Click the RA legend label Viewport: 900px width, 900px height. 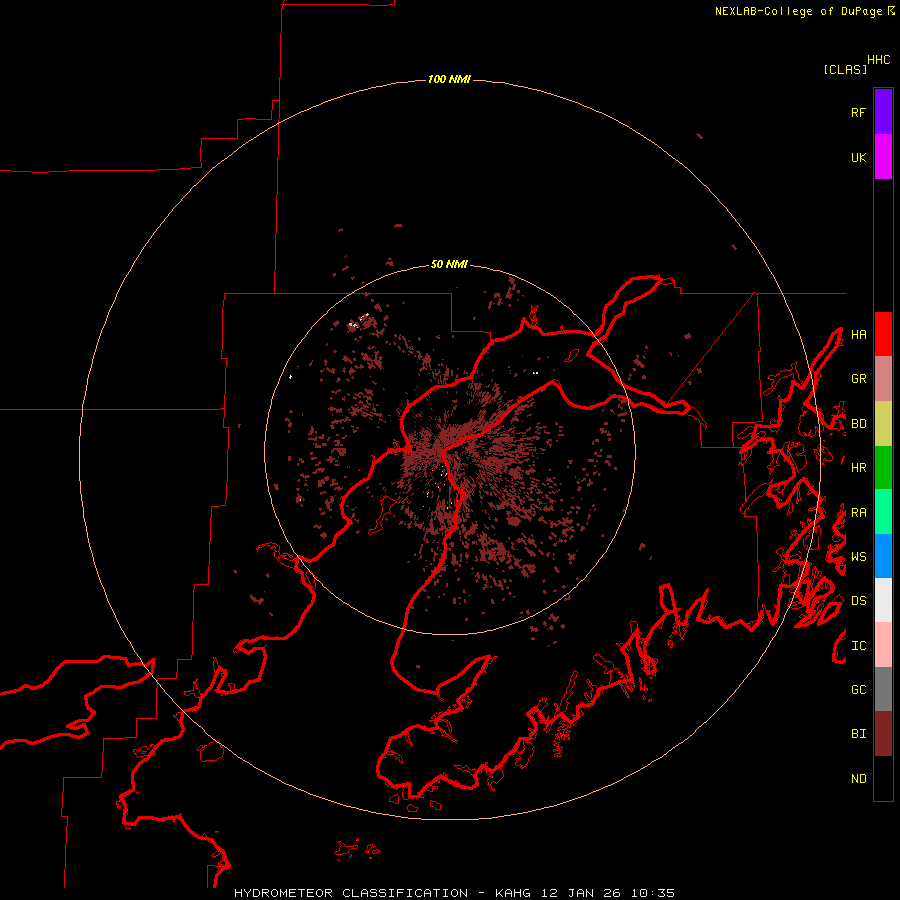coord(858,513)
